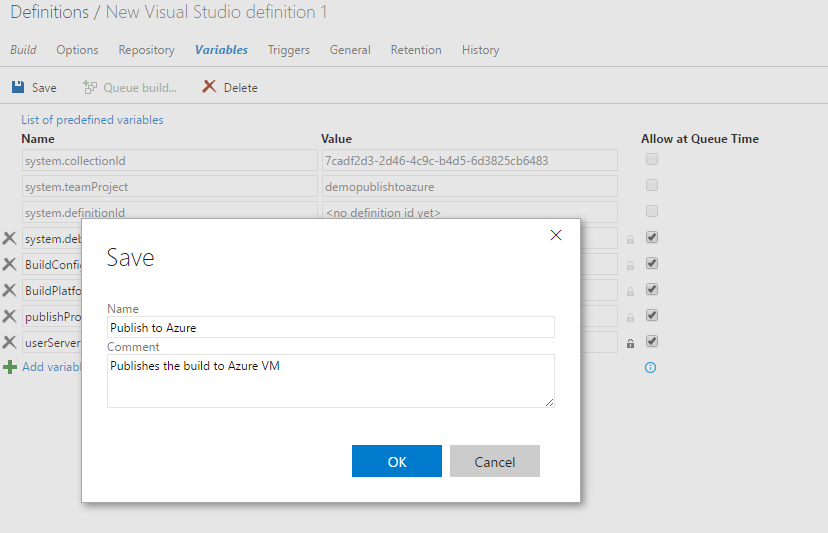Viewport: 828px width, 533px height.
Task: Click the red Delete X icon
Action: [209, 87]
